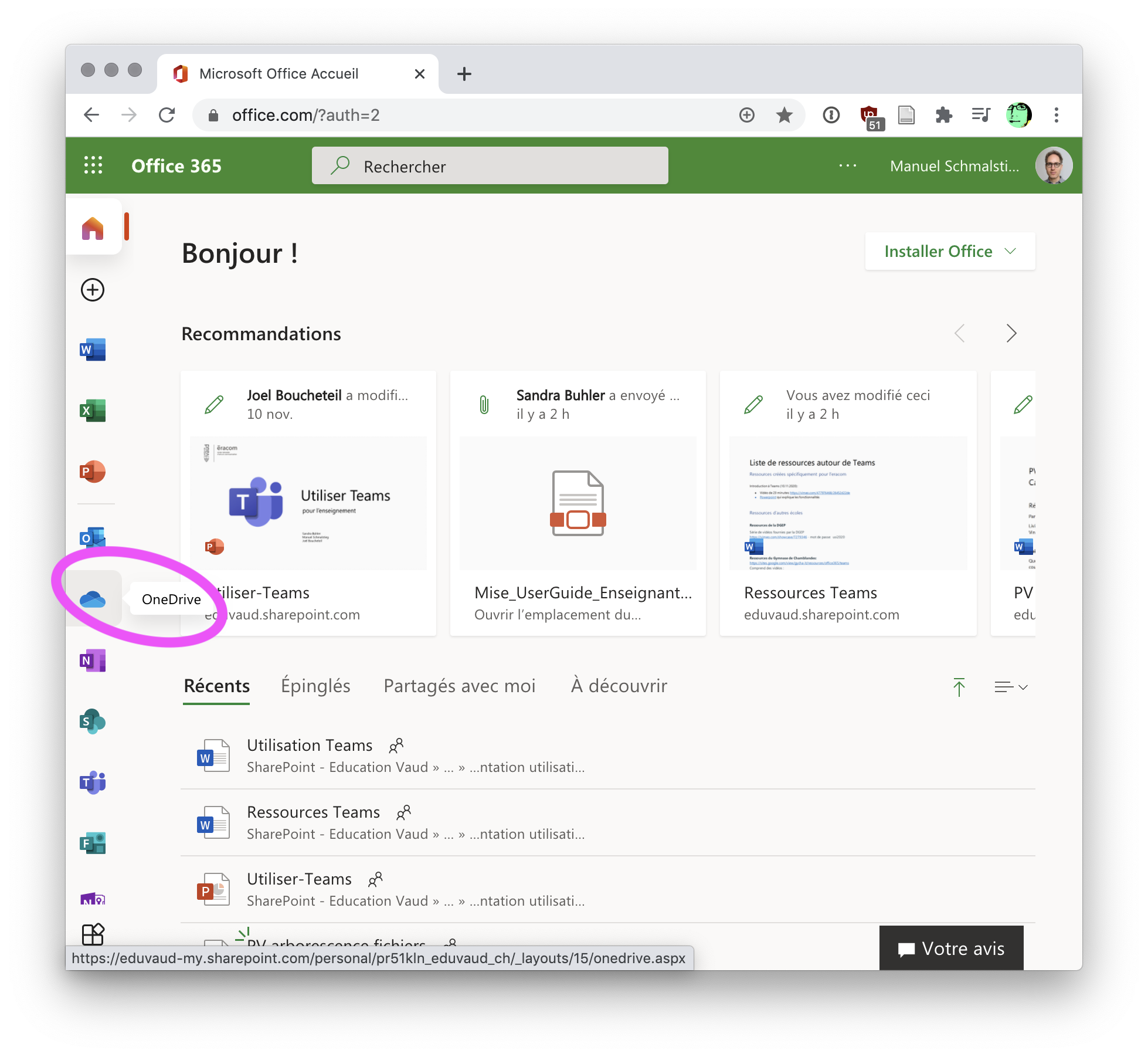The height and width of the screenshot is (1057, 1148).
Task: Open OneDrive from the sidebar
Action: coord(93,599)
